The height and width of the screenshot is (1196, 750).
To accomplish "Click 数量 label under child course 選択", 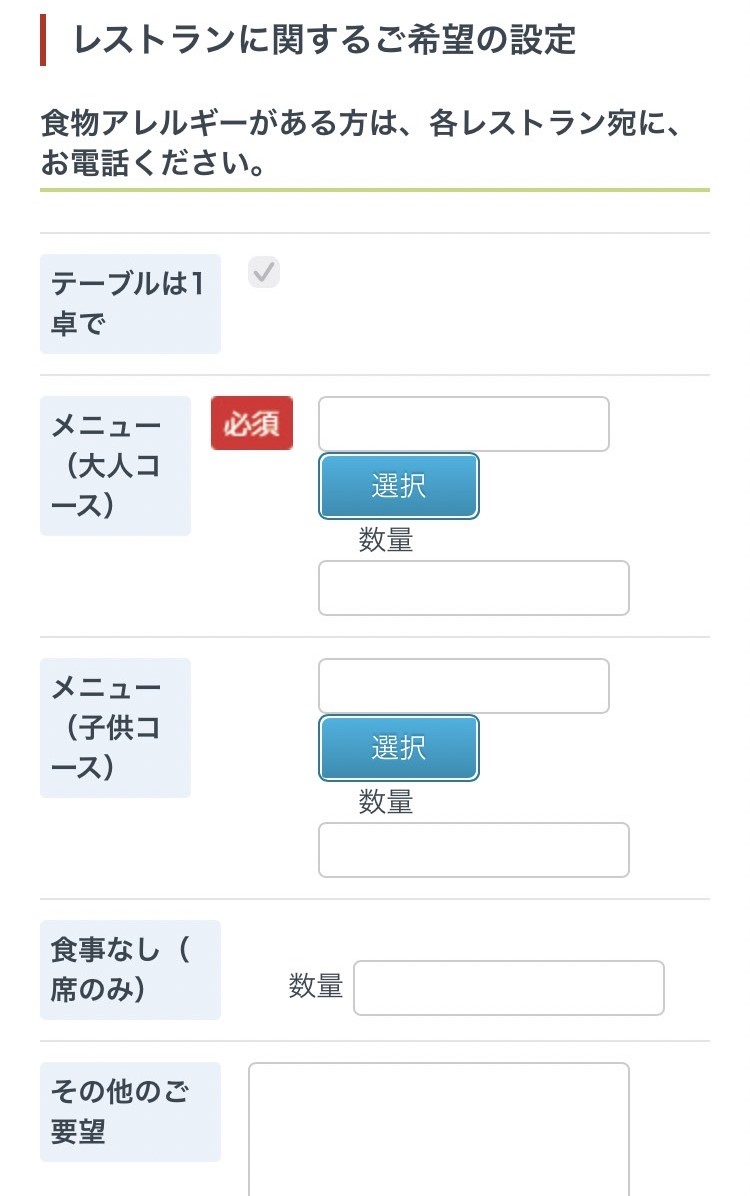I will coord(386,802).
